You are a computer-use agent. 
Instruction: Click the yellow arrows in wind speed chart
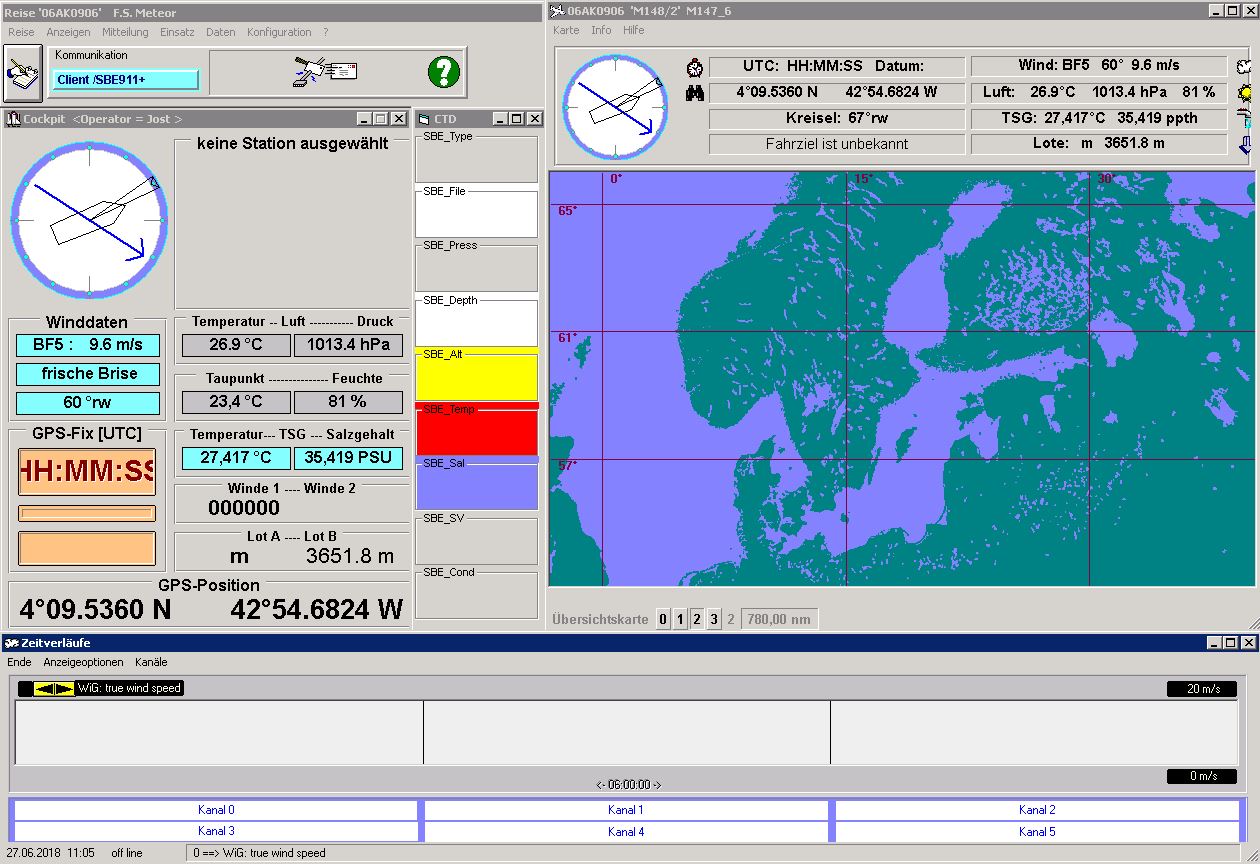tap(53, 688)
